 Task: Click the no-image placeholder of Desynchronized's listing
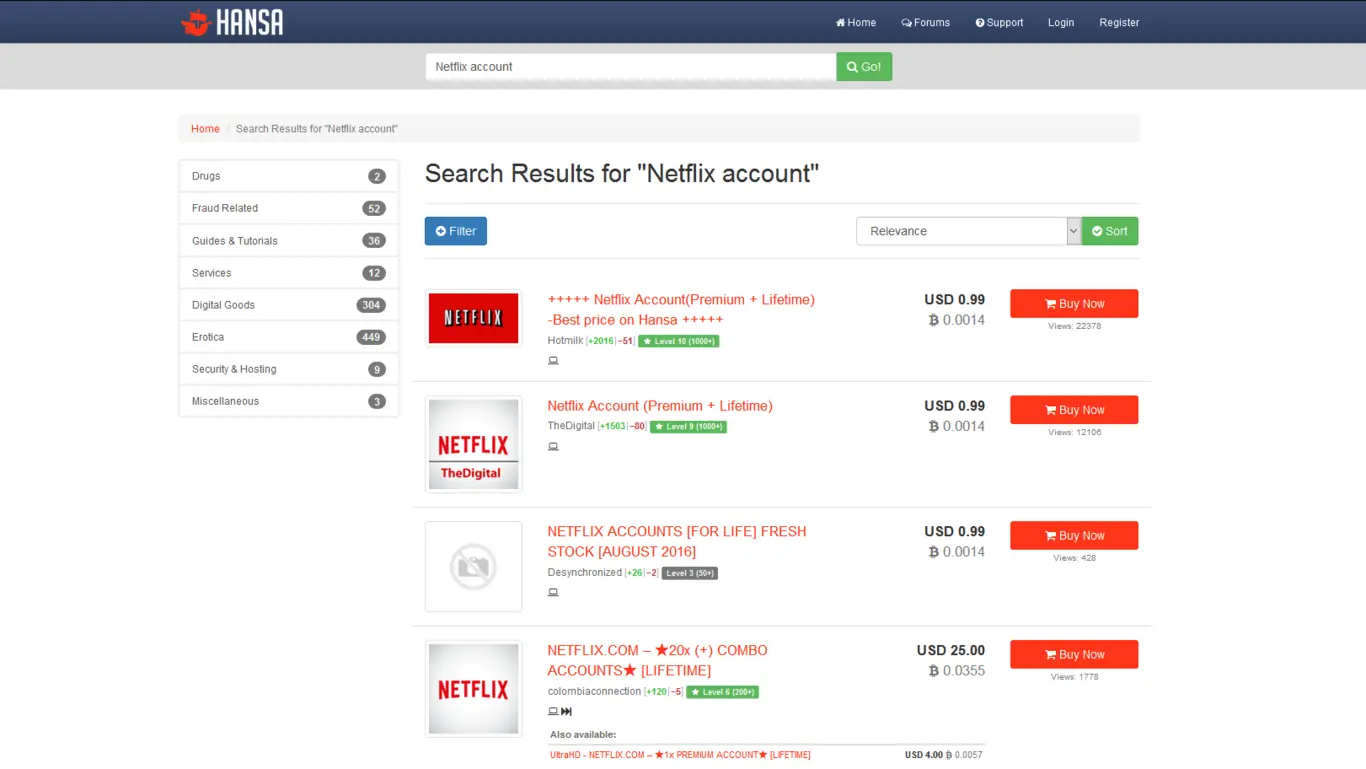point(474,566)
